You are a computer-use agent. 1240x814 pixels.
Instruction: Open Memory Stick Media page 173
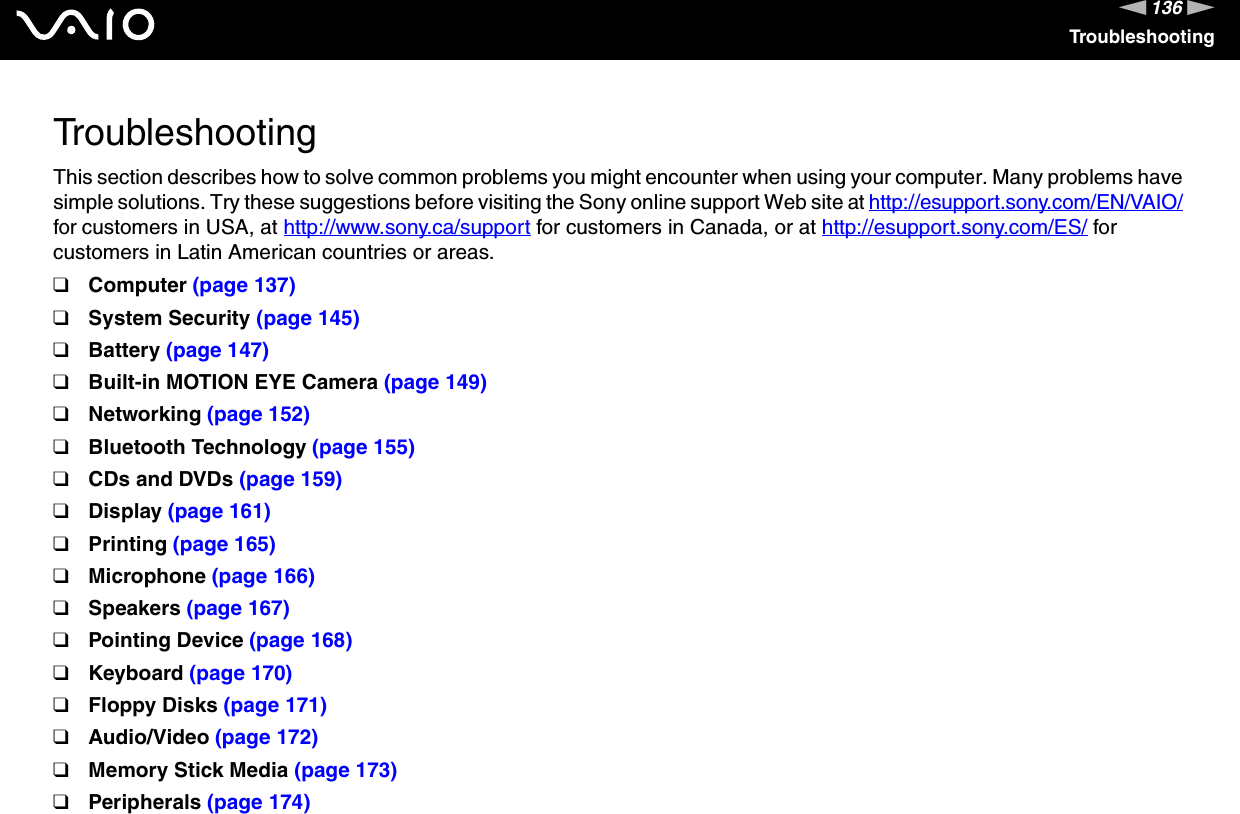345,770
